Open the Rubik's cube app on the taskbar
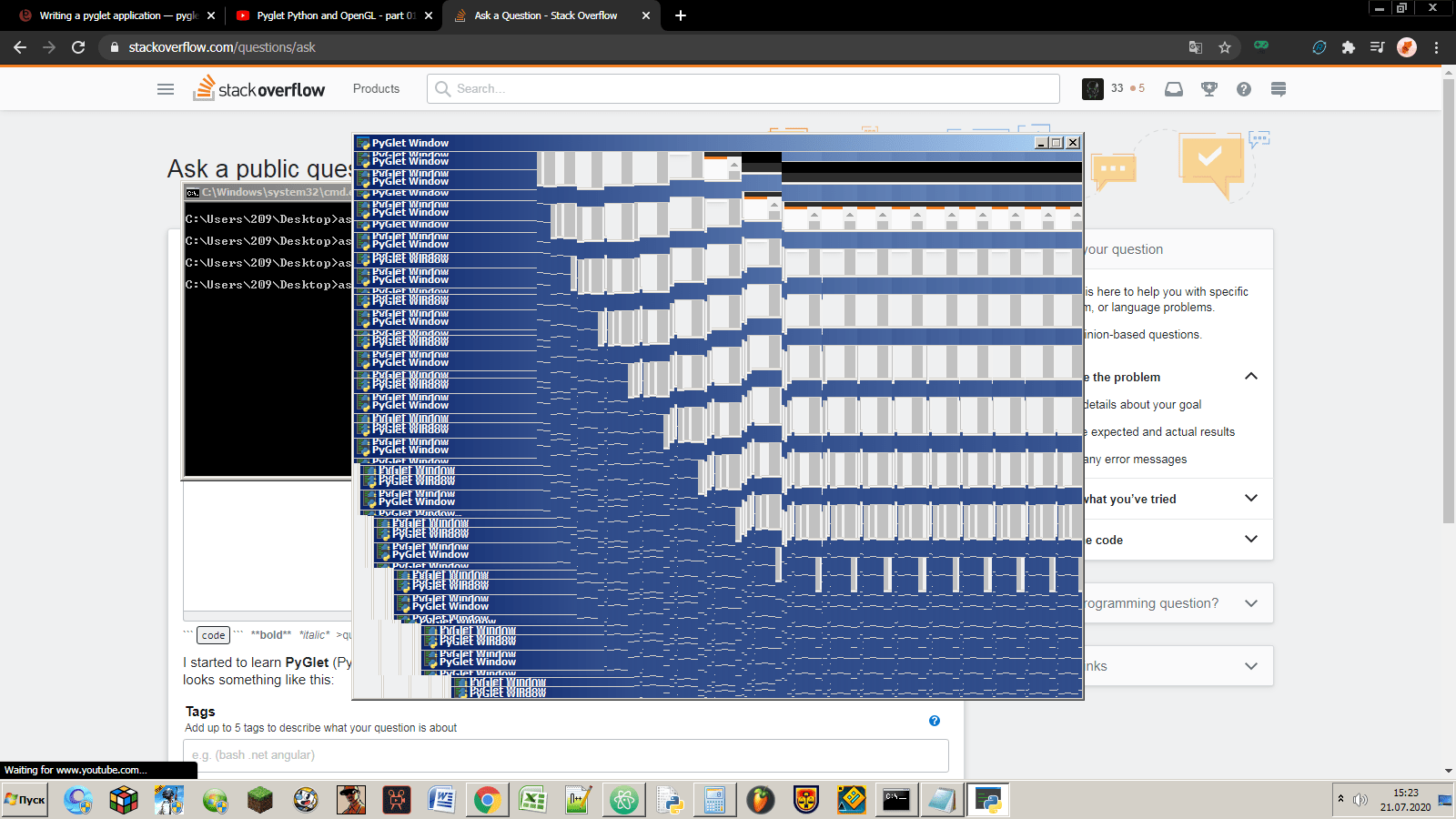Screen dimensions: 1456x819 [x=124, y=800]
